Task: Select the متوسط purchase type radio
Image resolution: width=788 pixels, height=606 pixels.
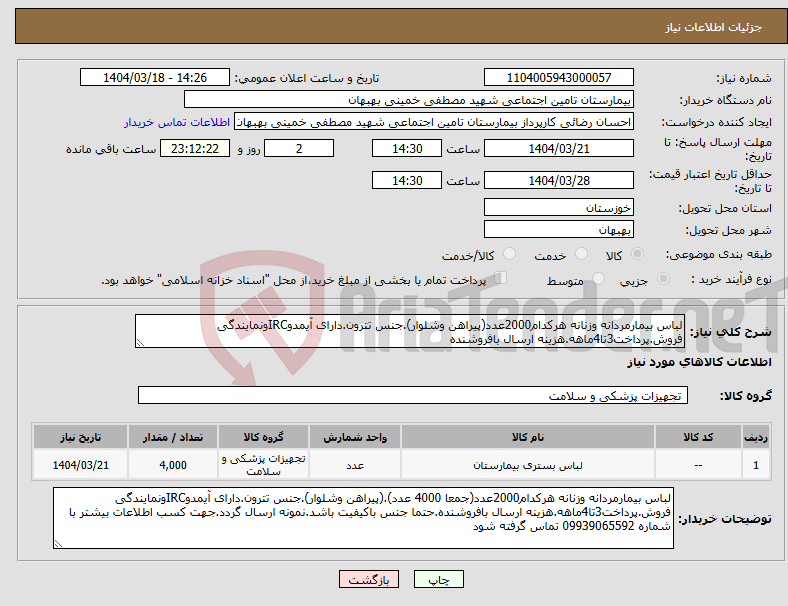Action: [599, 278]
